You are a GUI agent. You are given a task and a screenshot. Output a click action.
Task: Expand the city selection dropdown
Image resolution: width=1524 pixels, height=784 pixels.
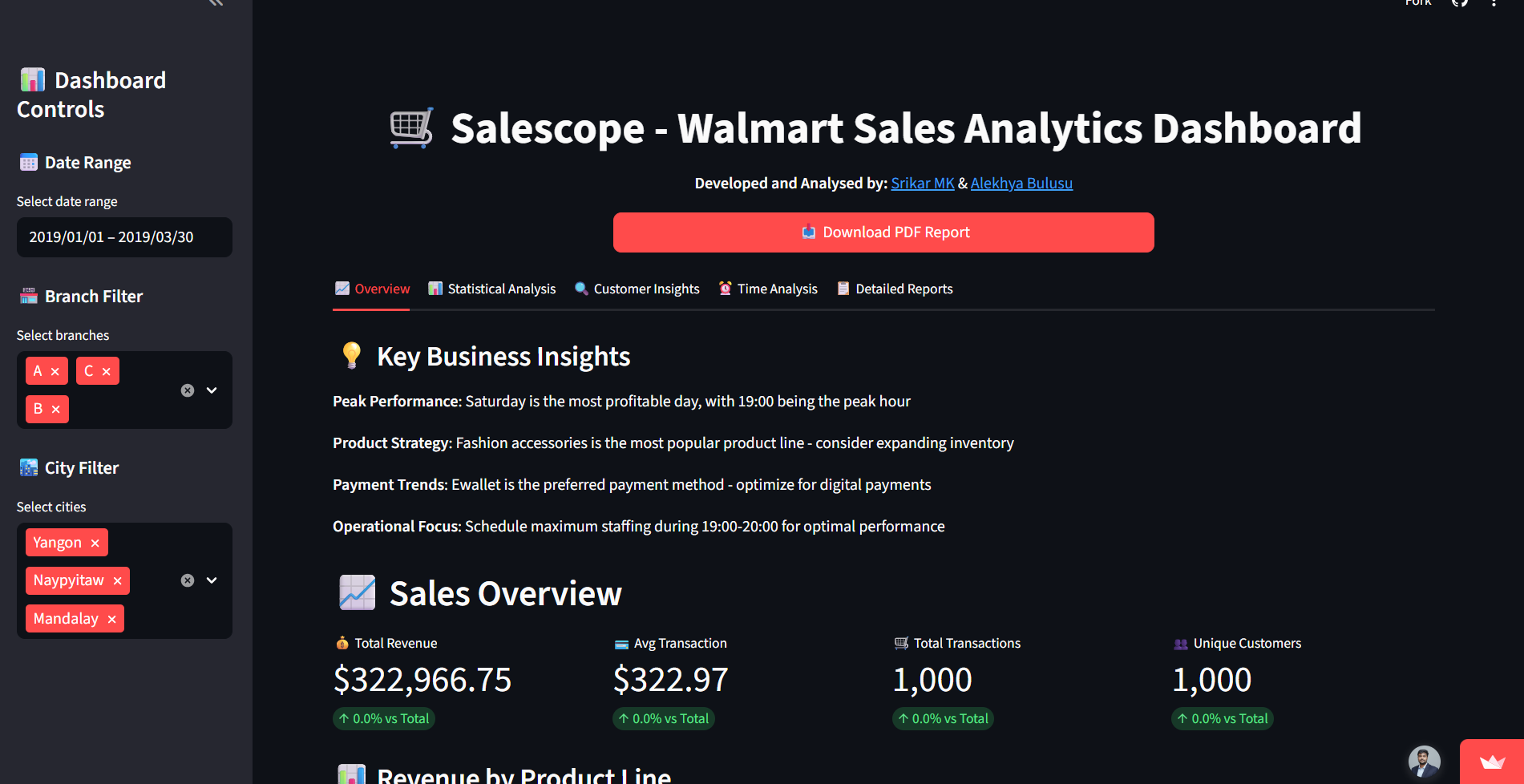point(212,580)
